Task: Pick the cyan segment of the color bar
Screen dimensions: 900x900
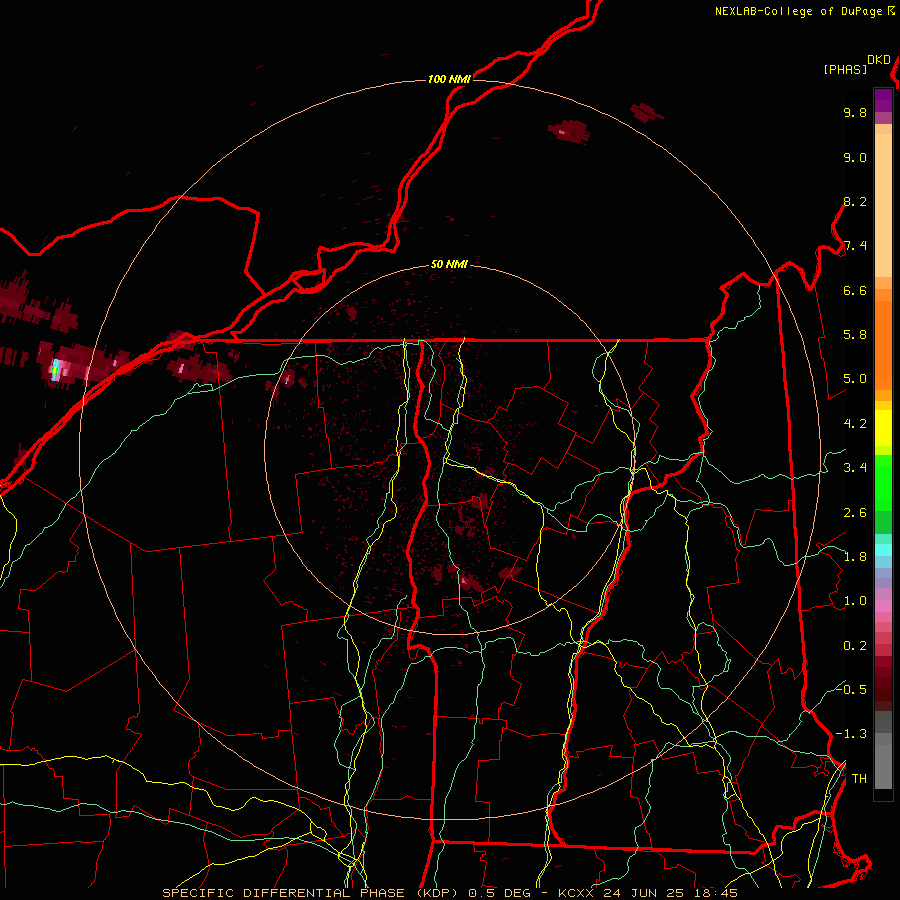Action: point(883,550)
